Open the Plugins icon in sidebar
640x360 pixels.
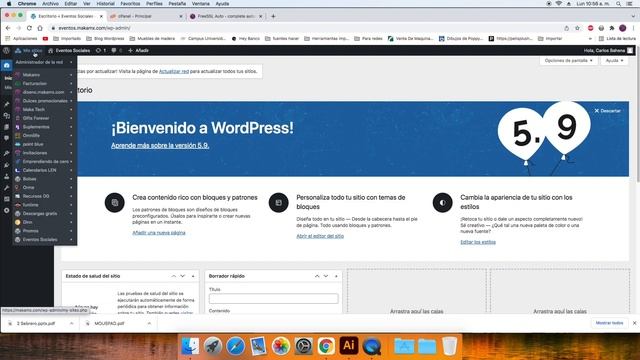click(x=7, y=165)
